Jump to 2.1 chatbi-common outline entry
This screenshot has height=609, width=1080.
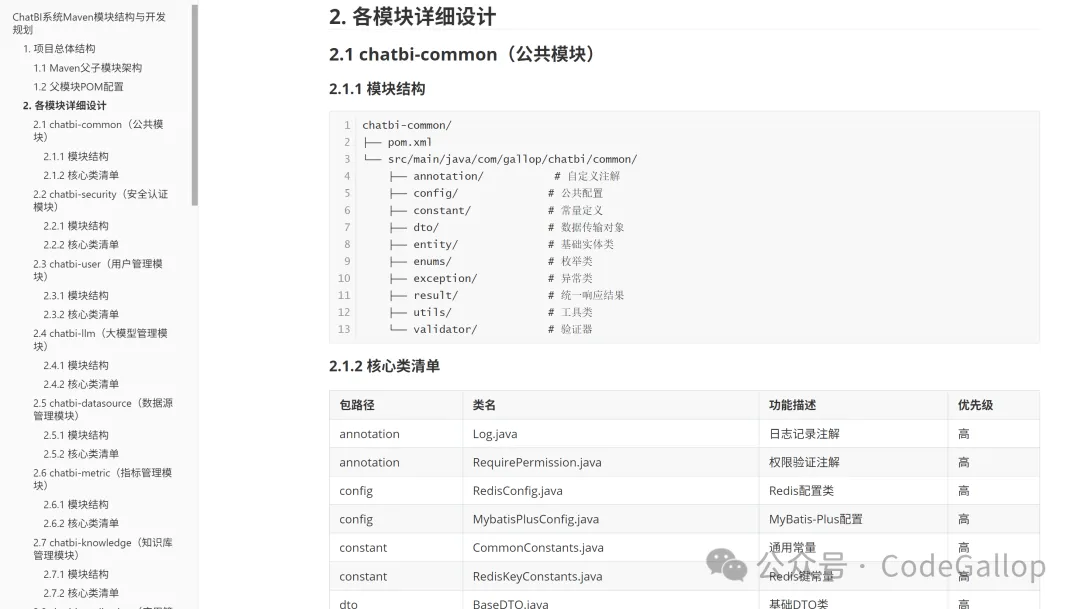[x=98, y=131]
